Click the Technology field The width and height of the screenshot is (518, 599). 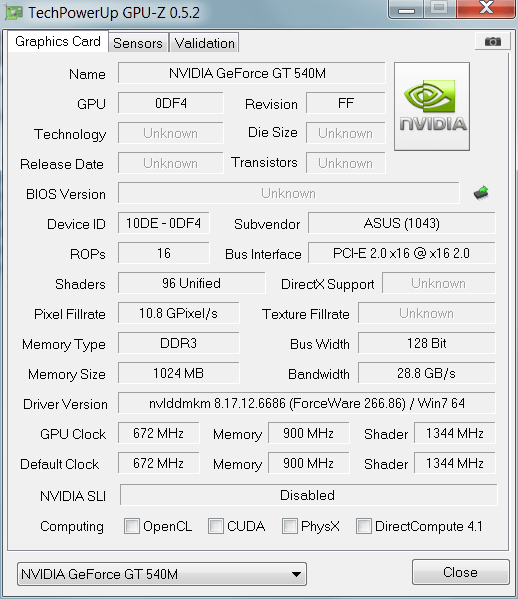pyautogui.click(x=171, y=133)
